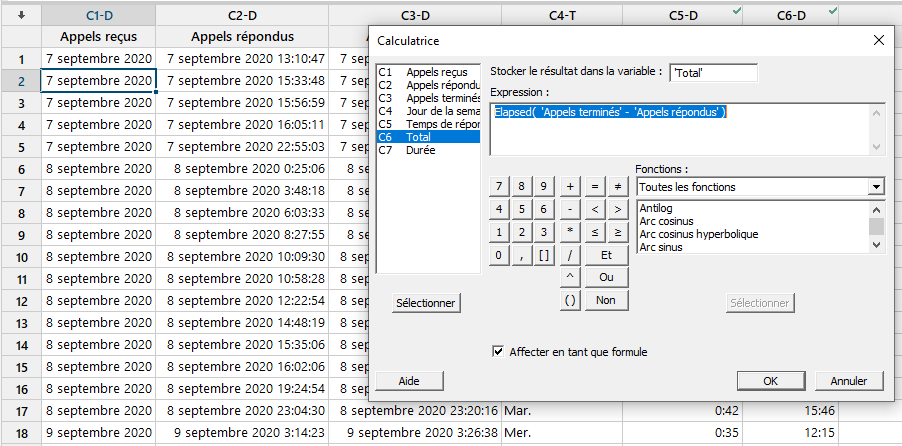Choose Arc sinus from functions list
The height and width of the screenshot is (446, 902).
[x=752, y=247]
